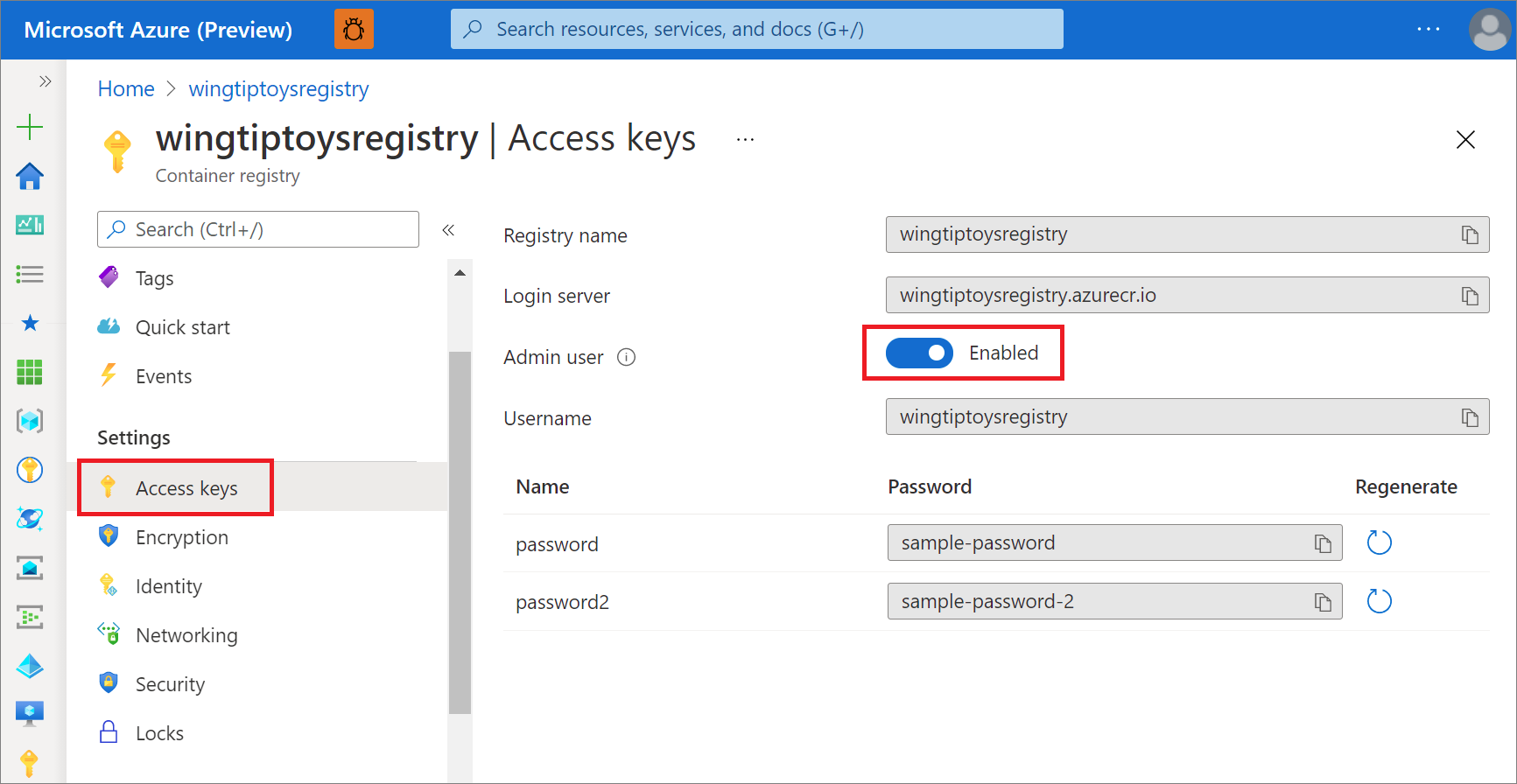
Task: Copy the sample-password-2 value
Action: tap(1322, 602)
